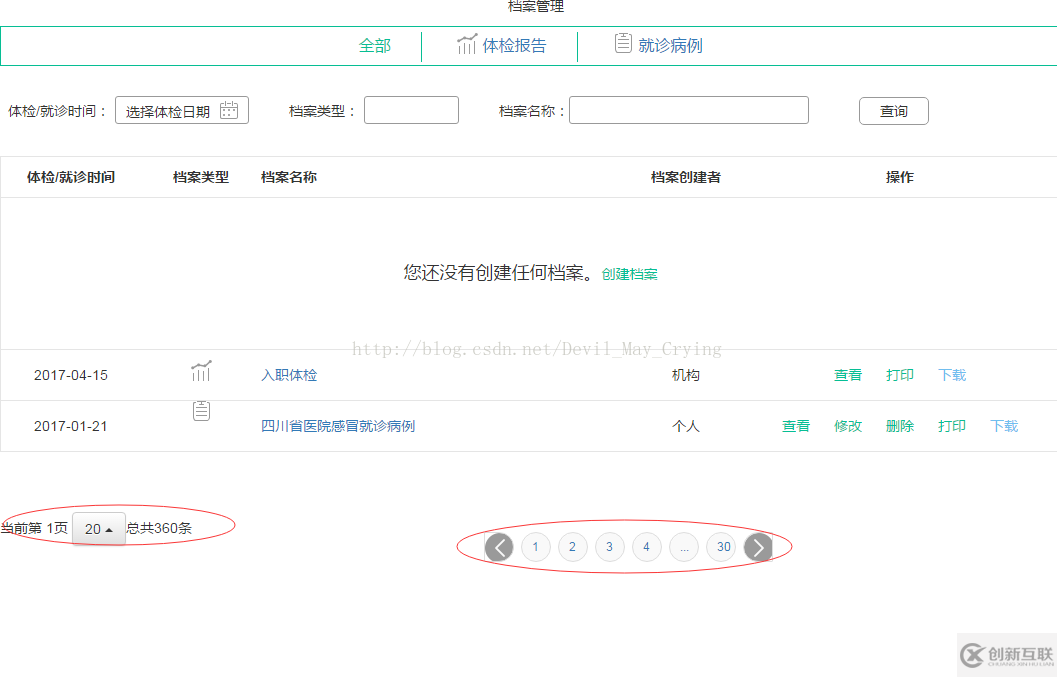Select page 30 in the pagination
The width and height of the screenshot is (1057, 677).
coord(721,547)
